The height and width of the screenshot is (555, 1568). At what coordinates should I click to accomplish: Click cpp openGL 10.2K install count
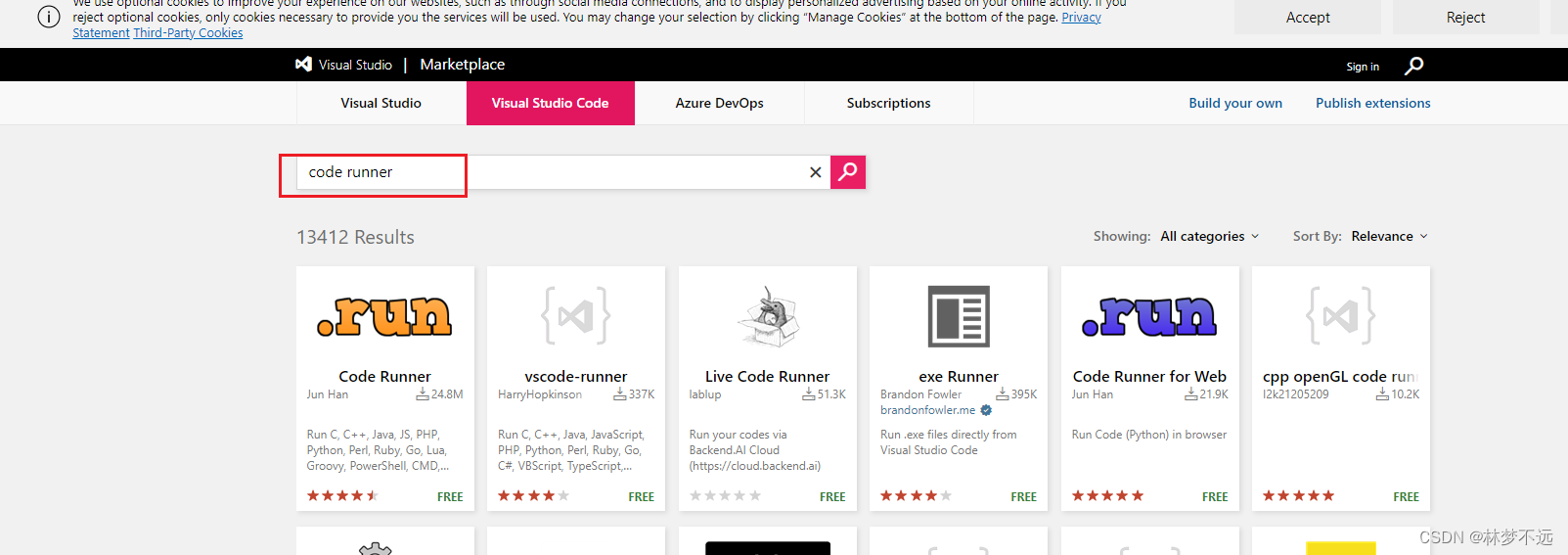tap(1398, 394)
